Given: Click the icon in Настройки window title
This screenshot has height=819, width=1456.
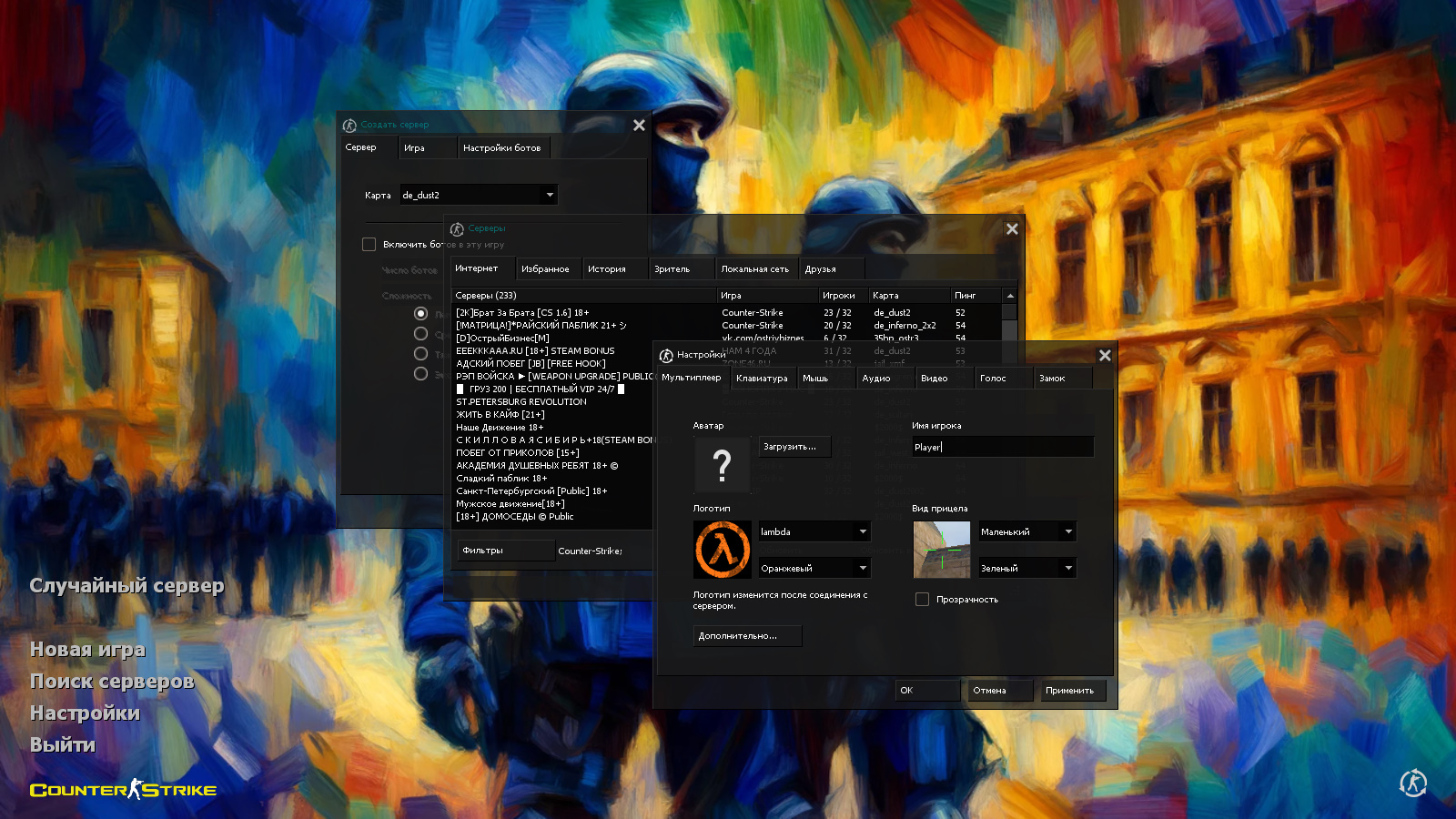Looking at the screenshot, I should coord(666,355).
